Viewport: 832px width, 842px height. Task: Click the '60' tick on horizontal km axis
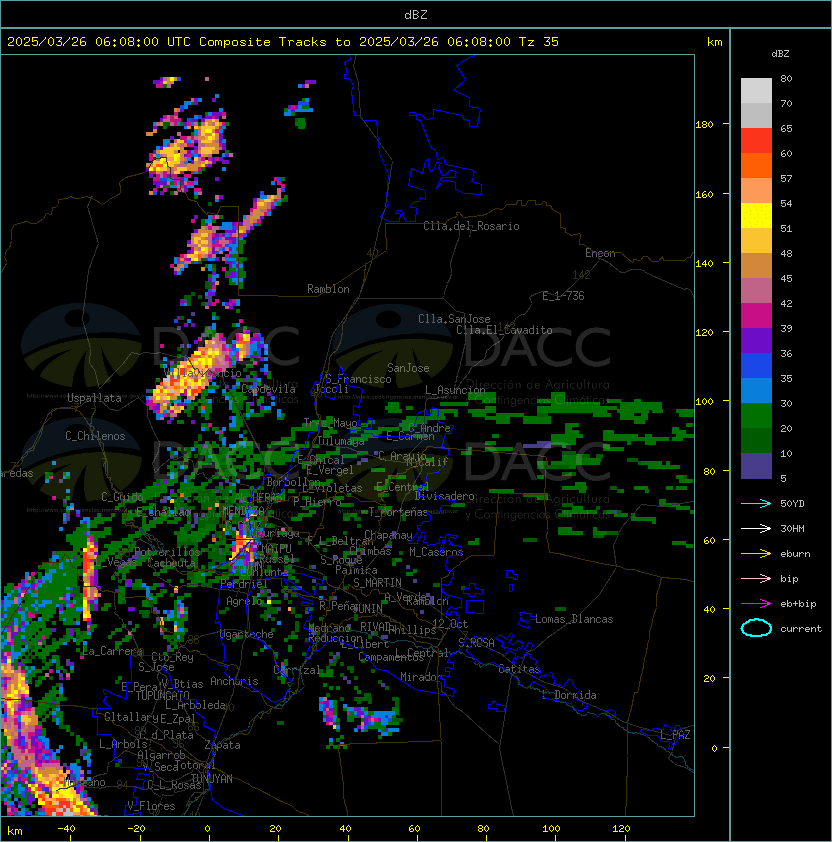click(x=414, y=829)
